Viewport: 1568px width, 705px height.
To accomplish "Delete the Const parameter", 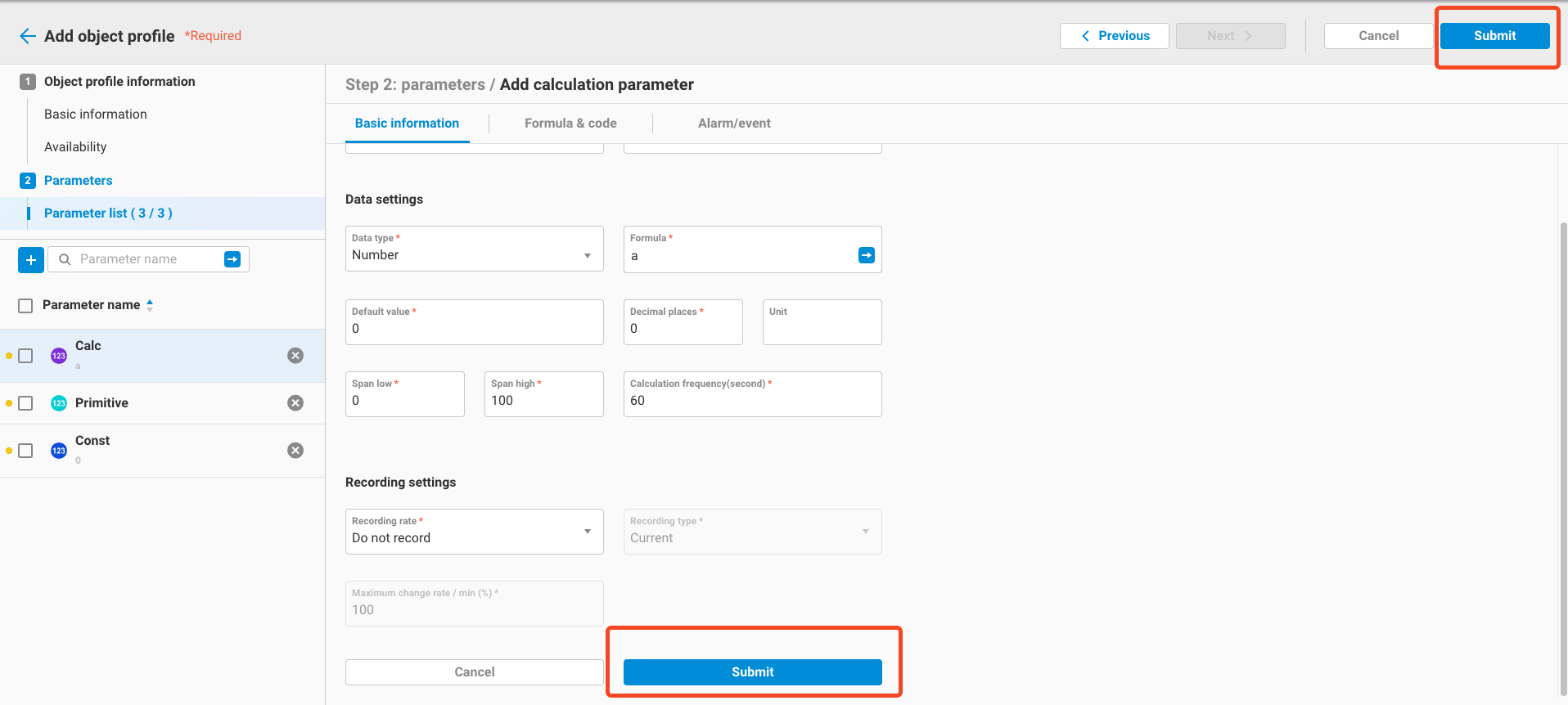I will pos(295,451).
